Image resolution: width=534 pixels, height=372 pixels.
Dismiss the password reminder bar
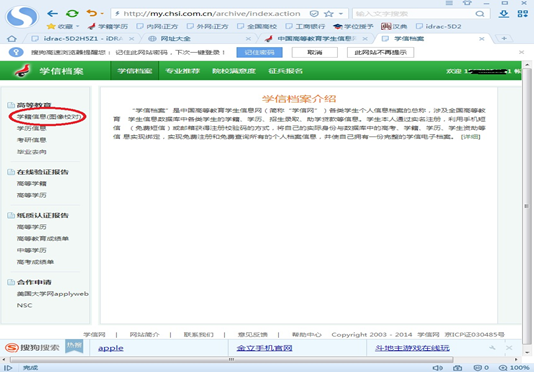[521, 52]
